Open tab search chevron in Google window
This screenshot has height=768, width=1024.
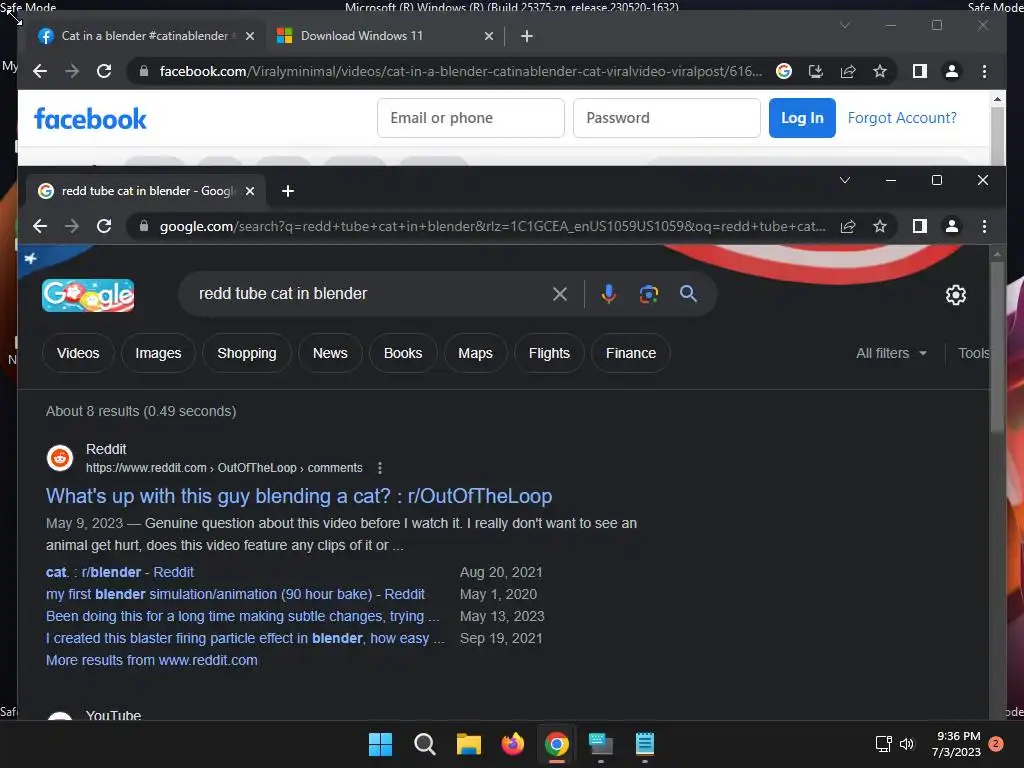(x=844, y=180)
